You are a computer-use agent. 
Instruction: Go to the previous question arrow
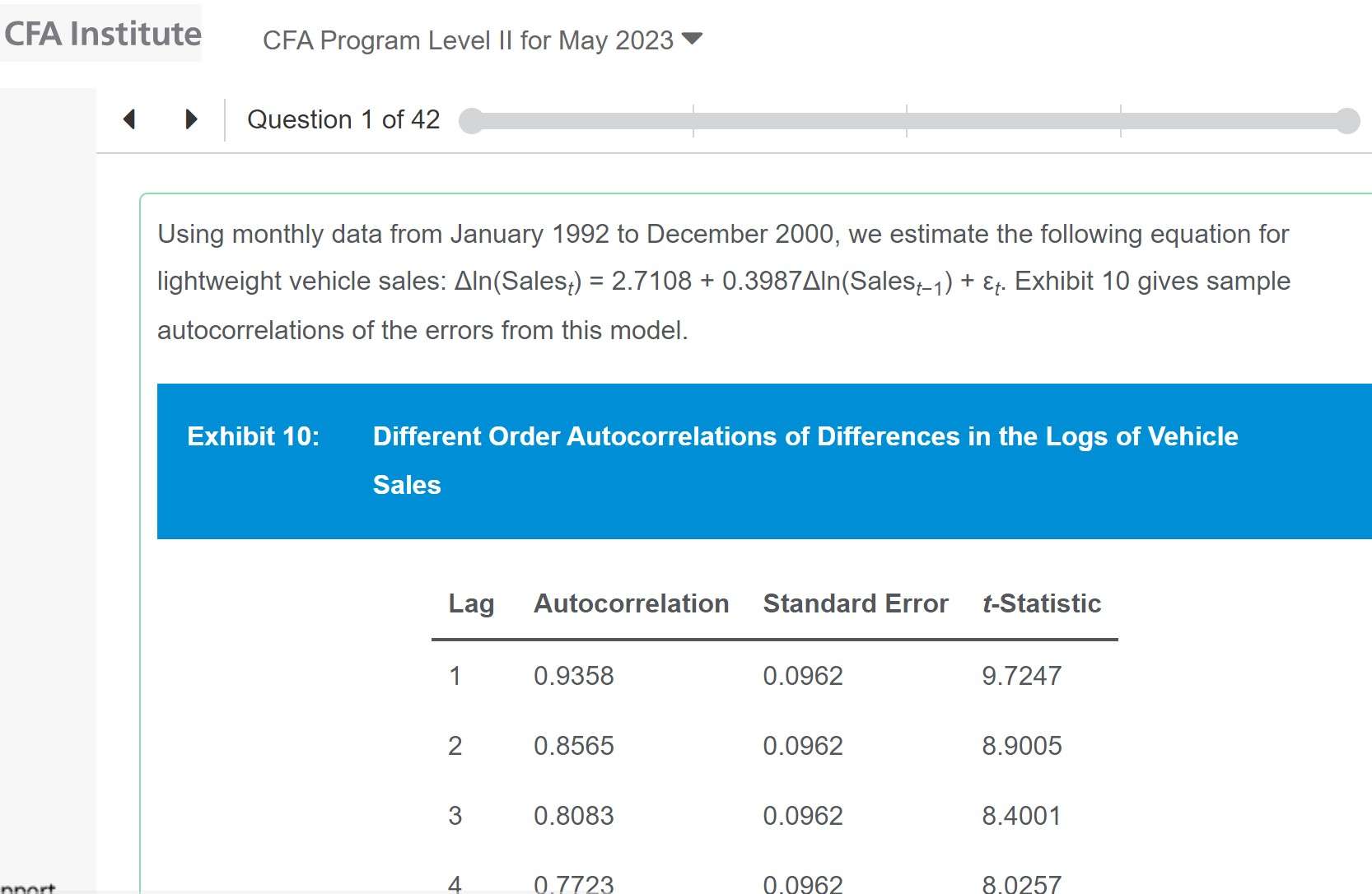129,119
